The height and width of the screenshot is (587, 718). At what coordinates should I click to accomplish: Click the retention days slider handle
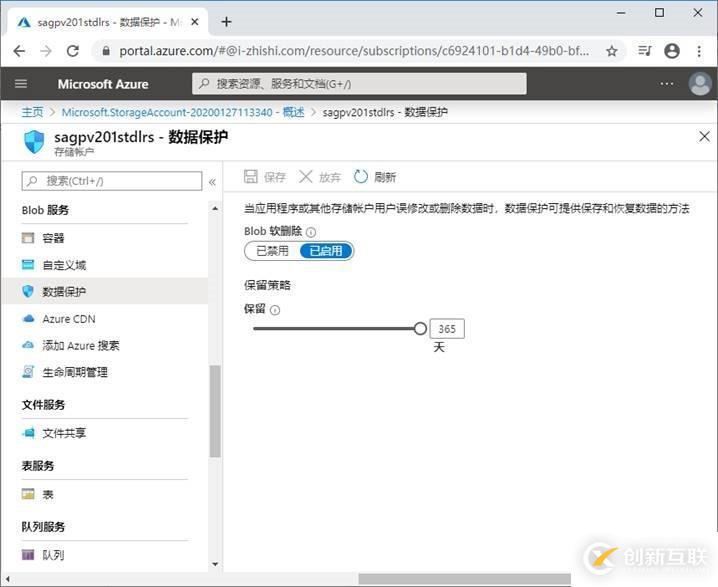[420, 328]
